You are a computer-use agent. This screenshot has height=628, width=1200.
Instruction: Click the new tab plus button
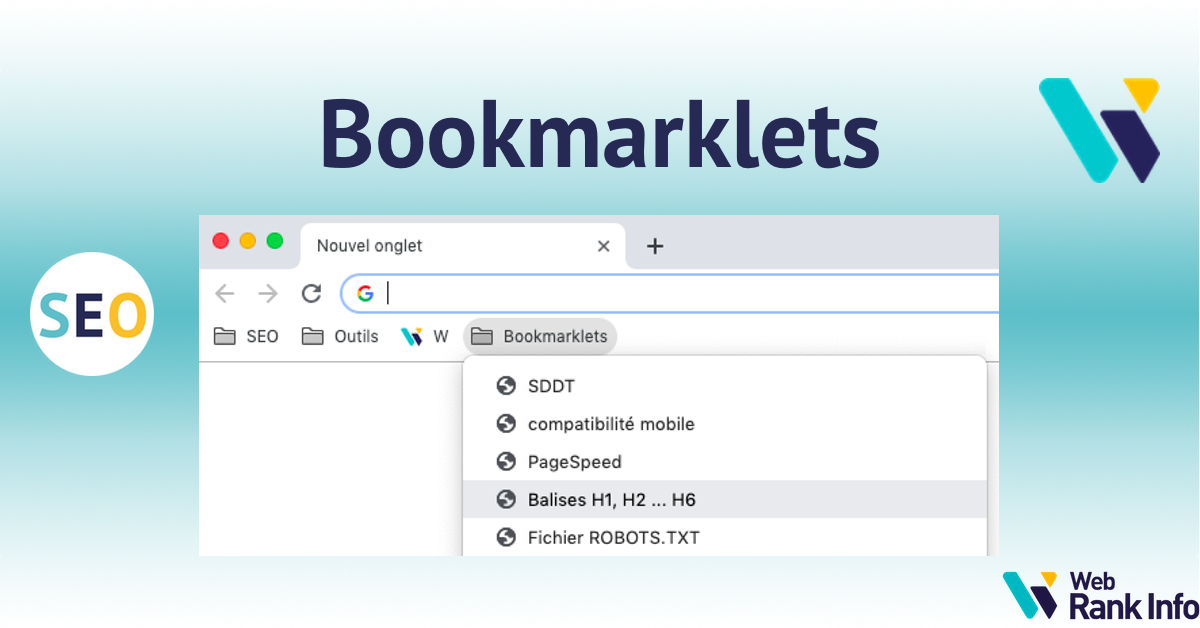click(655, 245)
